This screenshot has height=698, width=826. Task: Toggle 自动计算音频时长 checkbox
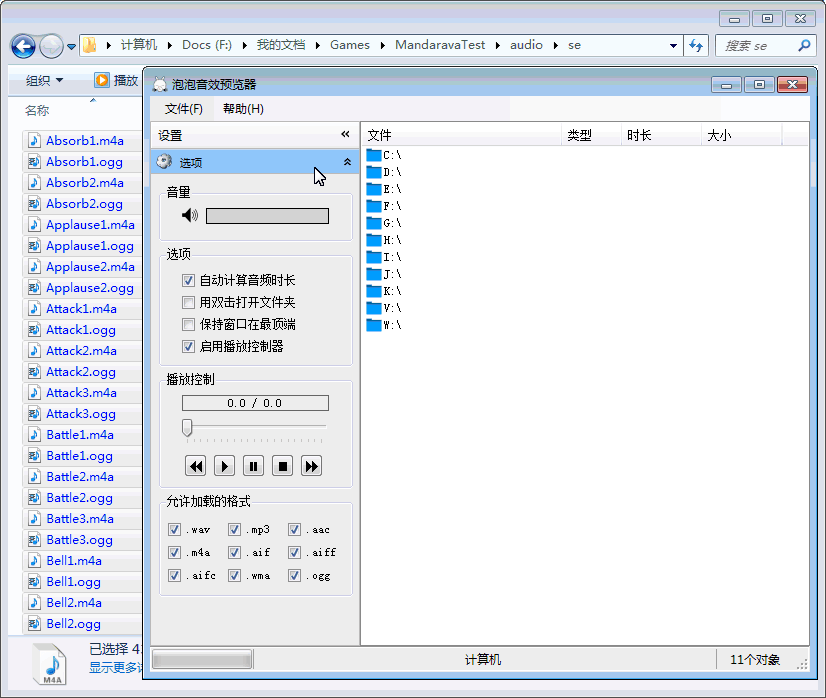[188, 280]
